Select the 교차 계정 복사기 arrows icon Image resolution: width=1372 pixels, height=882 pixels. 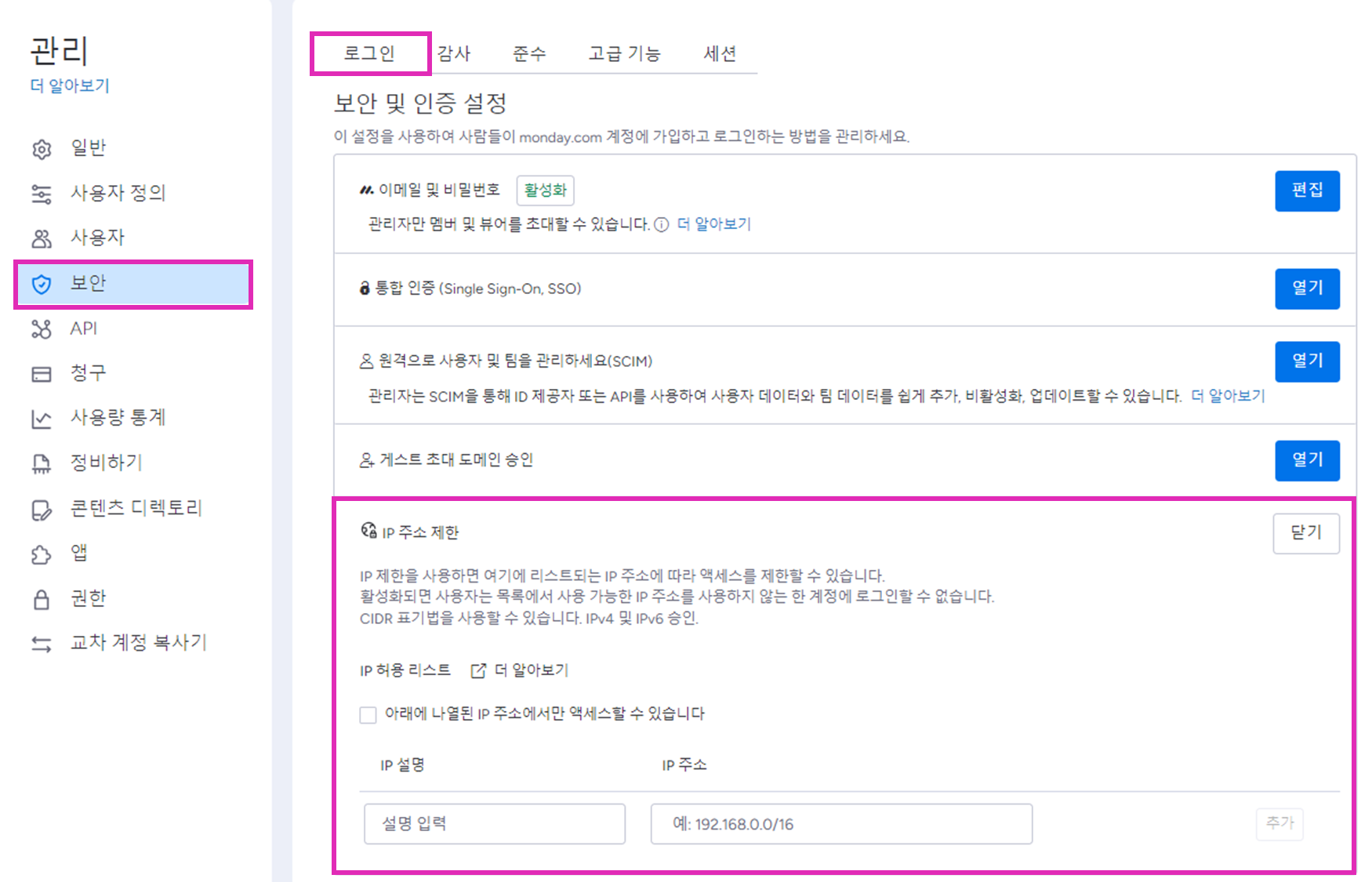(42, 643)
